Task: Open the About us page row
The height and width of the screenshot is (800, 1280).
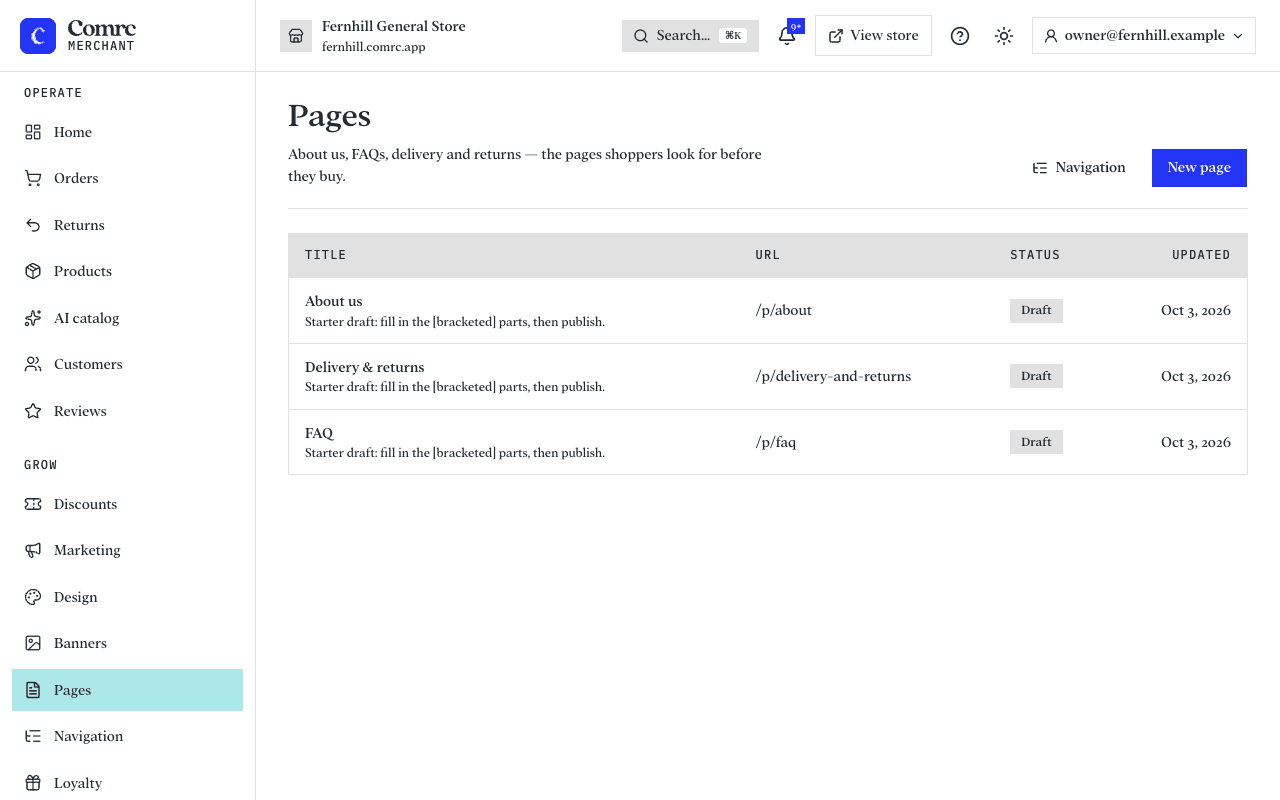Action: pos(767,311)
